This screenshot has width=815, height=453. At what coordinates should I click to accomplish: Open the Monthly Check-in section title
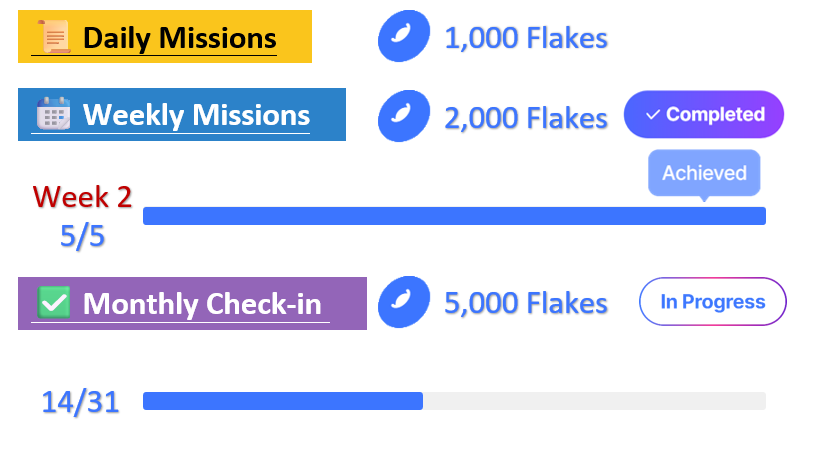point(207,303)
